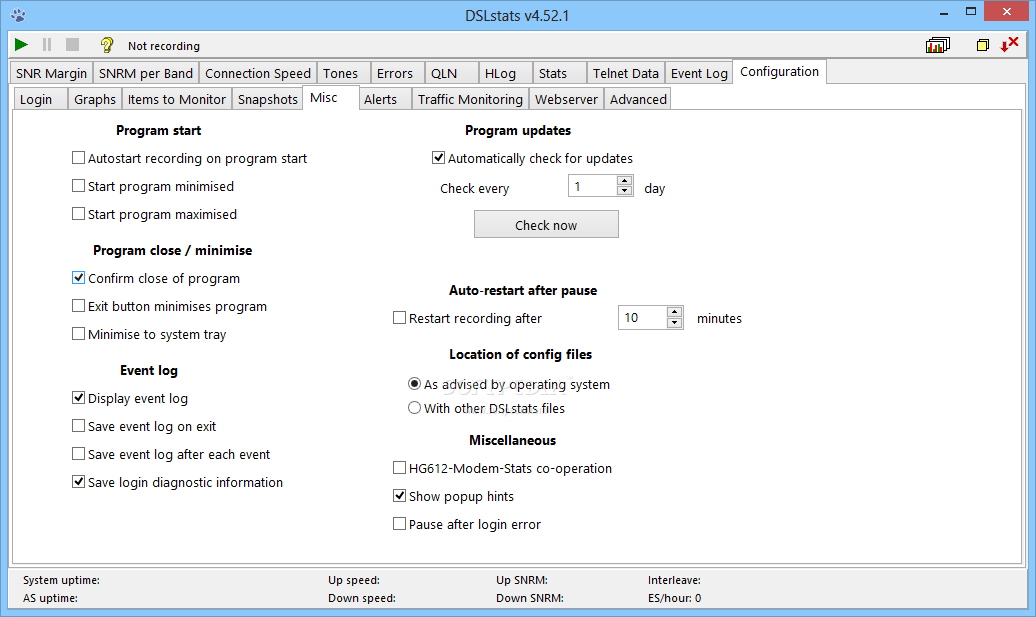Decrease restart minutes with down arrow
The image size is (1036, 617).
click(674, 322)
